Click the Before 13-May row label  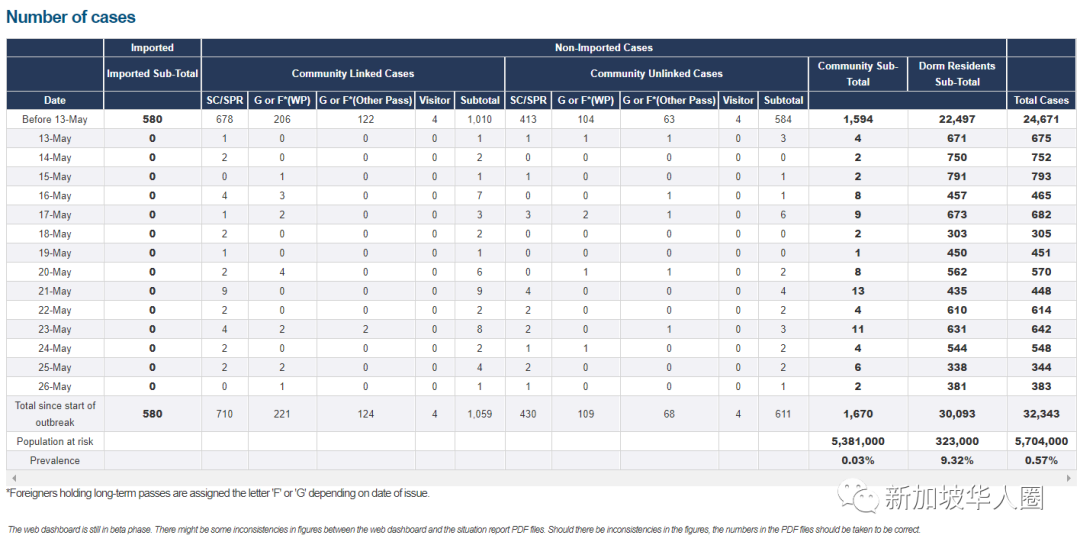55,120
